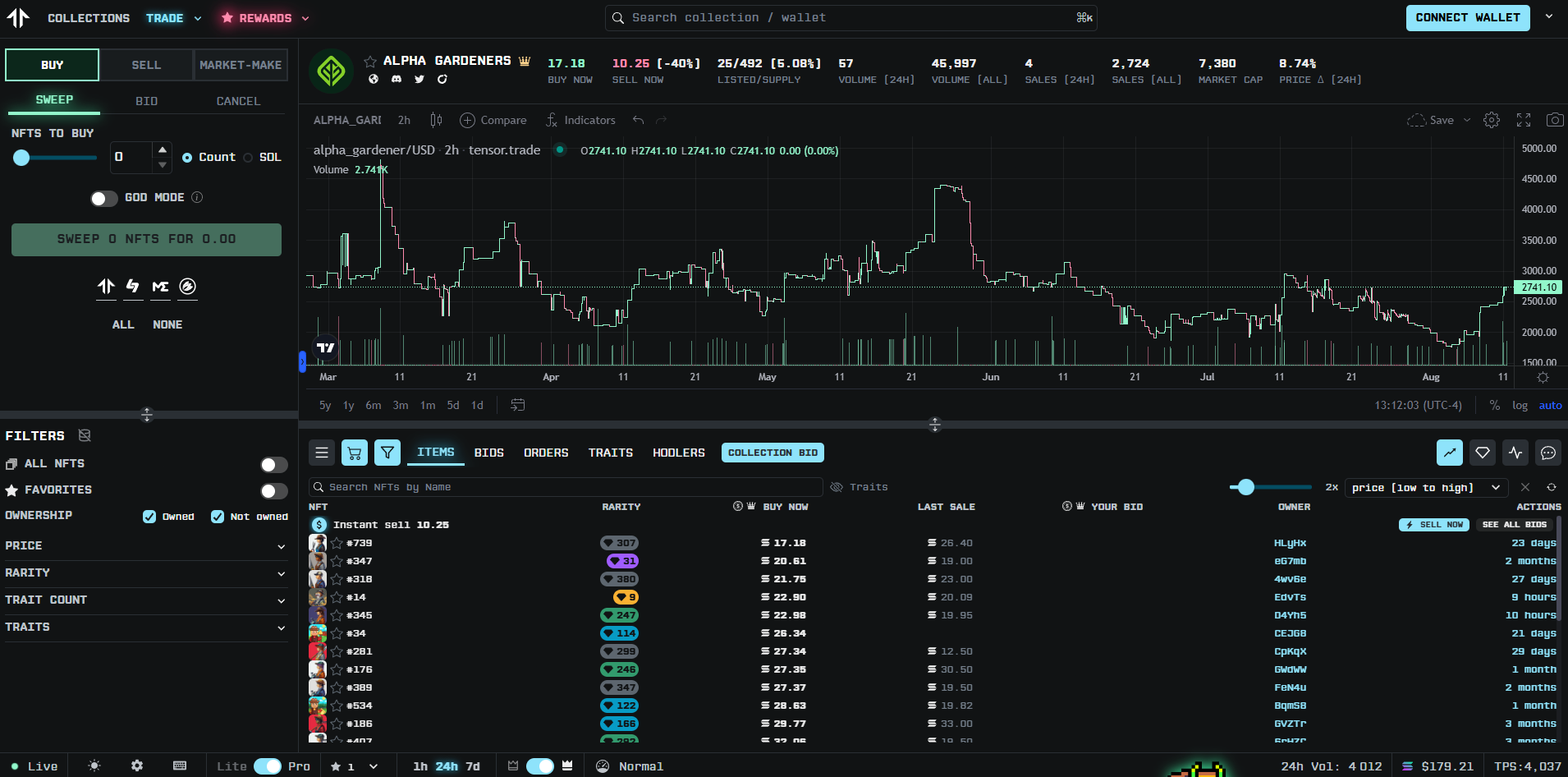
Task: Open the chat bubble icon
Action: 1548,453
